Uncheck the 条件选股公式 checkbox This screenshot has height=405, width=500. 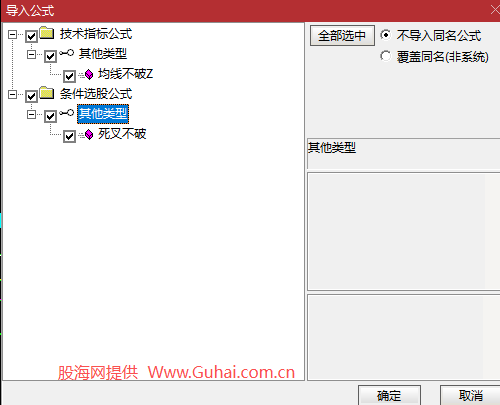(x=31, y=96)
